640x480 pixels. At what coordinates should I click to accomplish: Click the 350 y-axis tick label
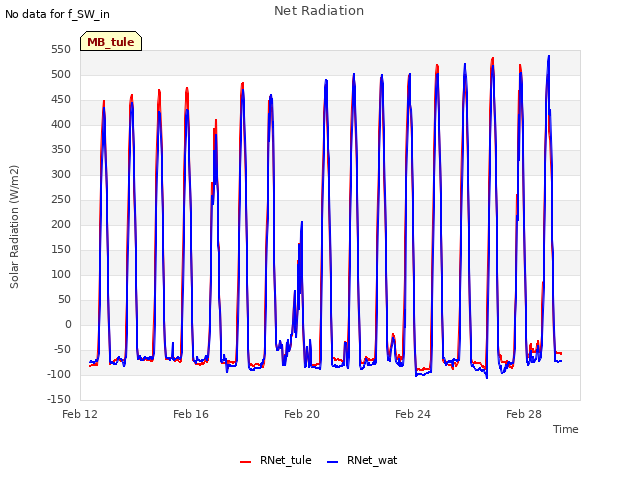click(x=61, y=150)
